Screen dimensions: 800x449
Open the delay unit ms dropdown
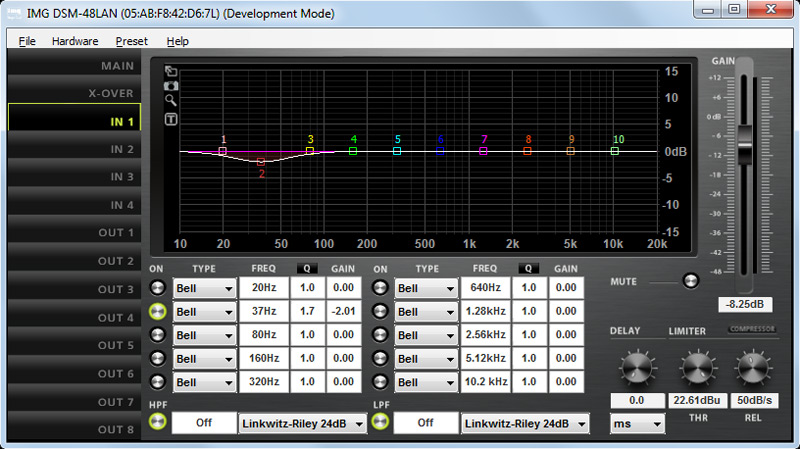(637, 424)
